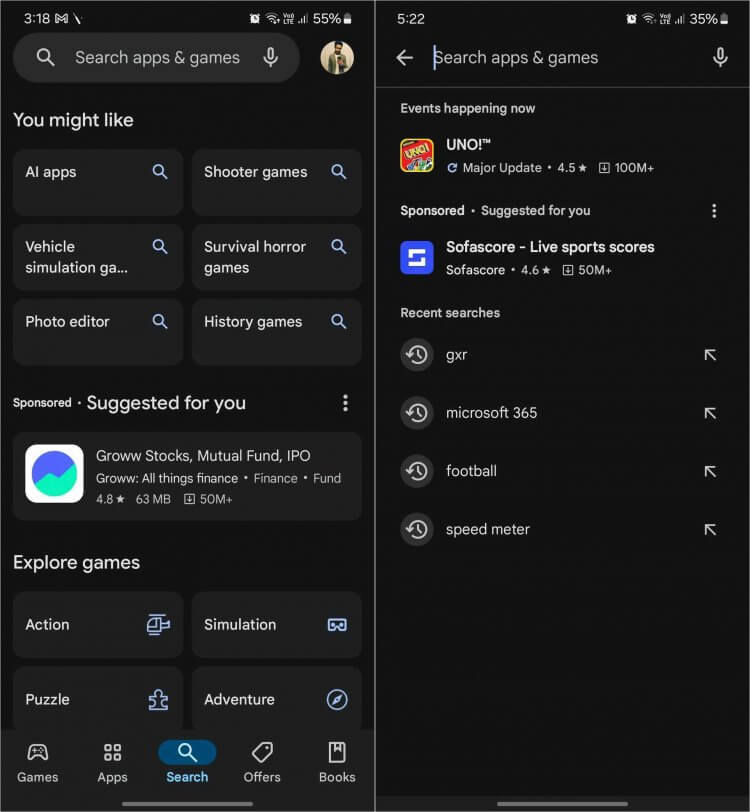The height and width of the screenshot is (812, 750).
Task: Tap the helicopter icon on Action card
Action: [x=158, y=624]
